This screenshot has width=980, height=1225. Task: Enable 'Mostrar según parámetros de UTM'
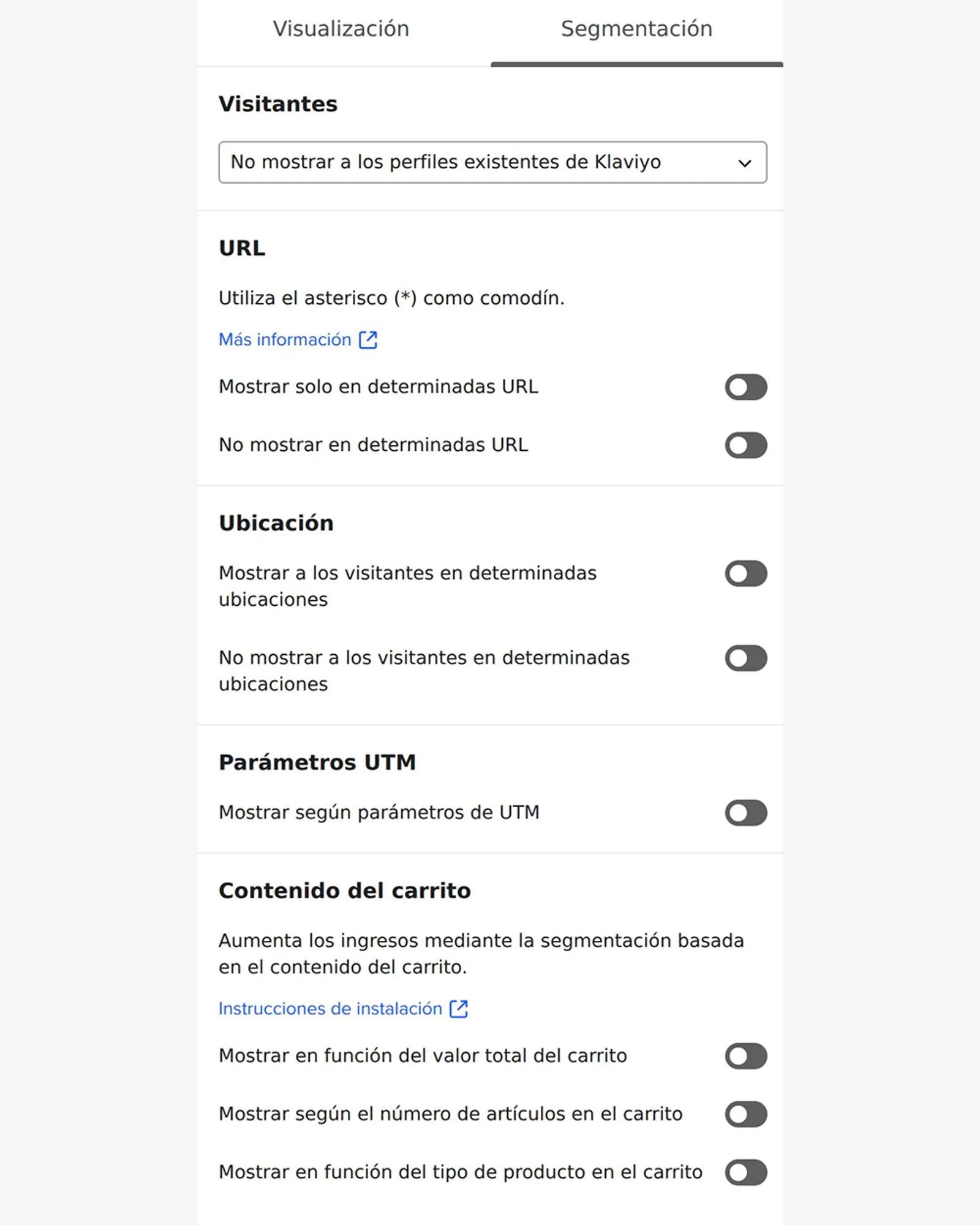[x=746, y=812]
